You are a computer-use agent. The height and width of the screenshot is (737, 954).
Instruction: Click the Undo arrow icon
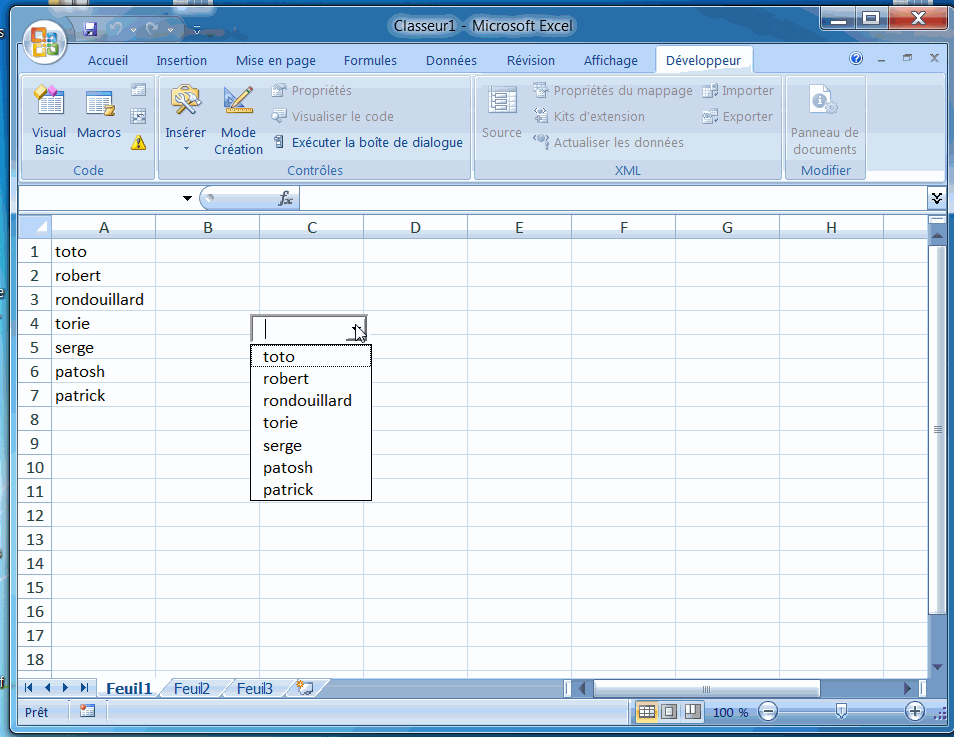(x=115, y=28)
